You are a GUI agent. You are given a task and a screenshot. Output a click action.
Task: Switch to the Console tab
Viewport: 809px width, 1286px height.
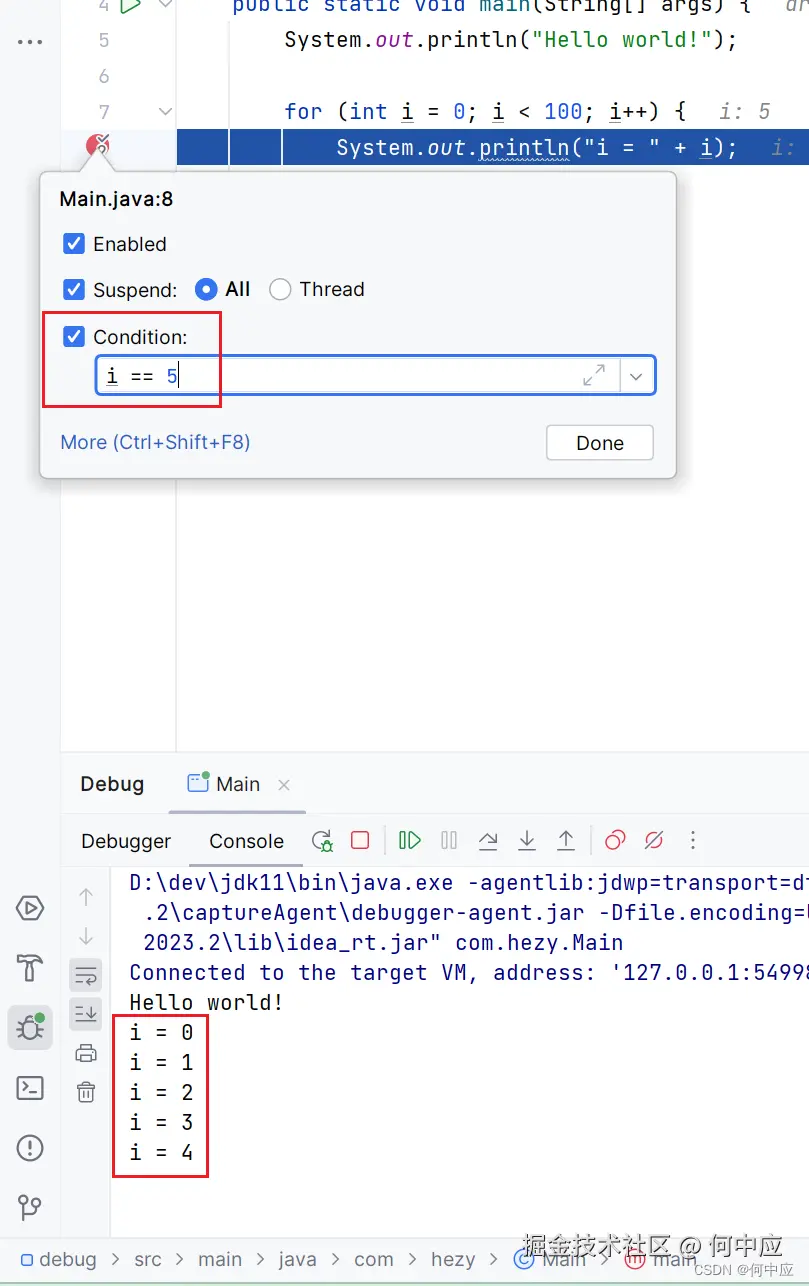coord(247,841)
